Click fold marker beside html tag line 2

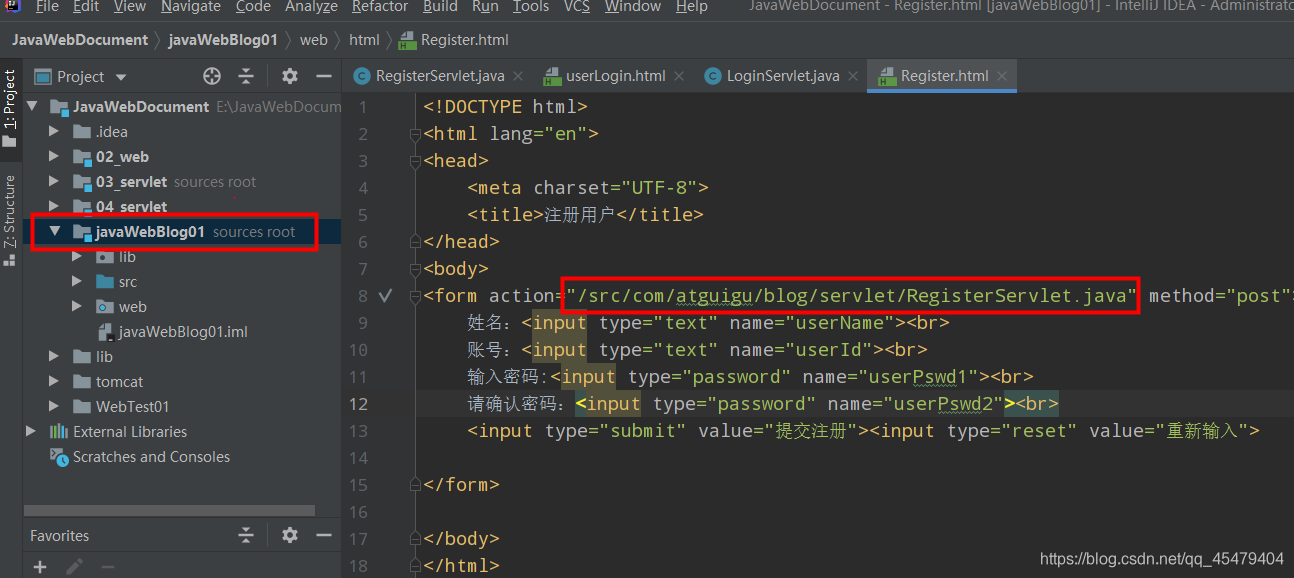[415, 134]
